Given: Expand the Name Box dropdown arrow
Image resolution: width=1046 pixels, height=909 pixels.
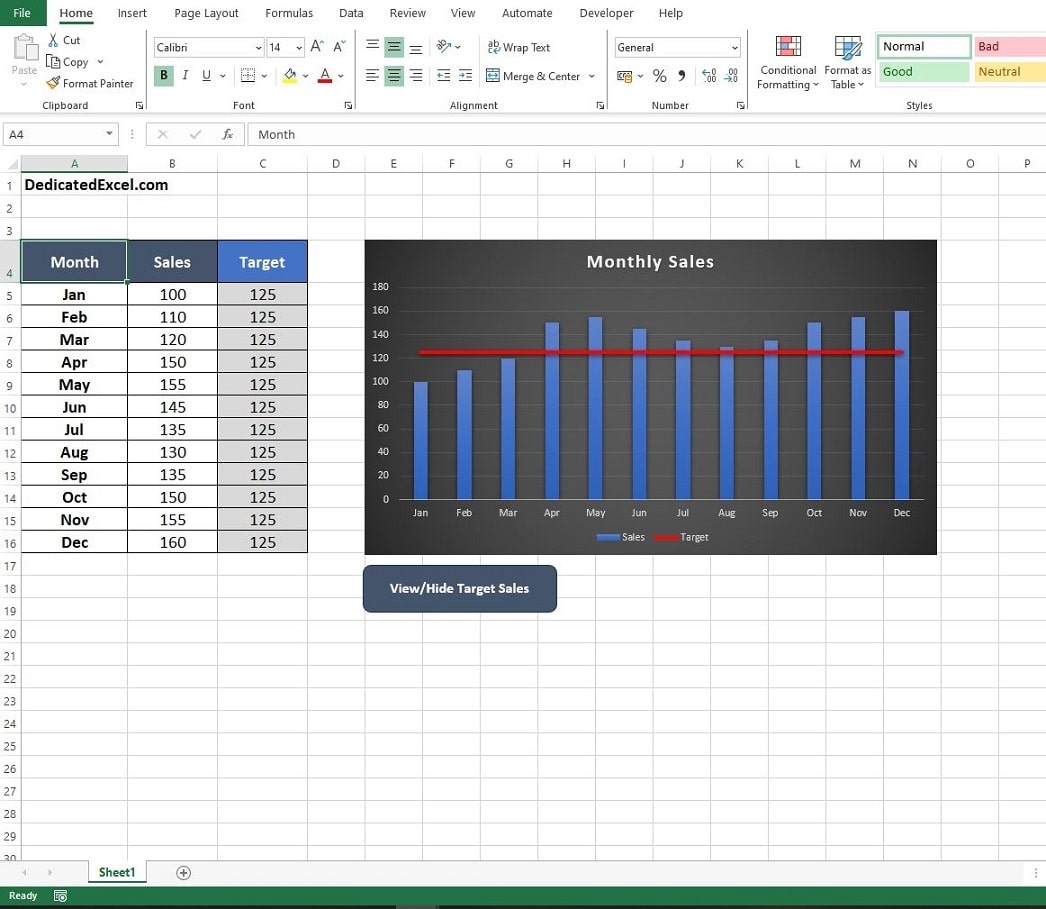Looking at the screenshot, I should coord(109,134).
